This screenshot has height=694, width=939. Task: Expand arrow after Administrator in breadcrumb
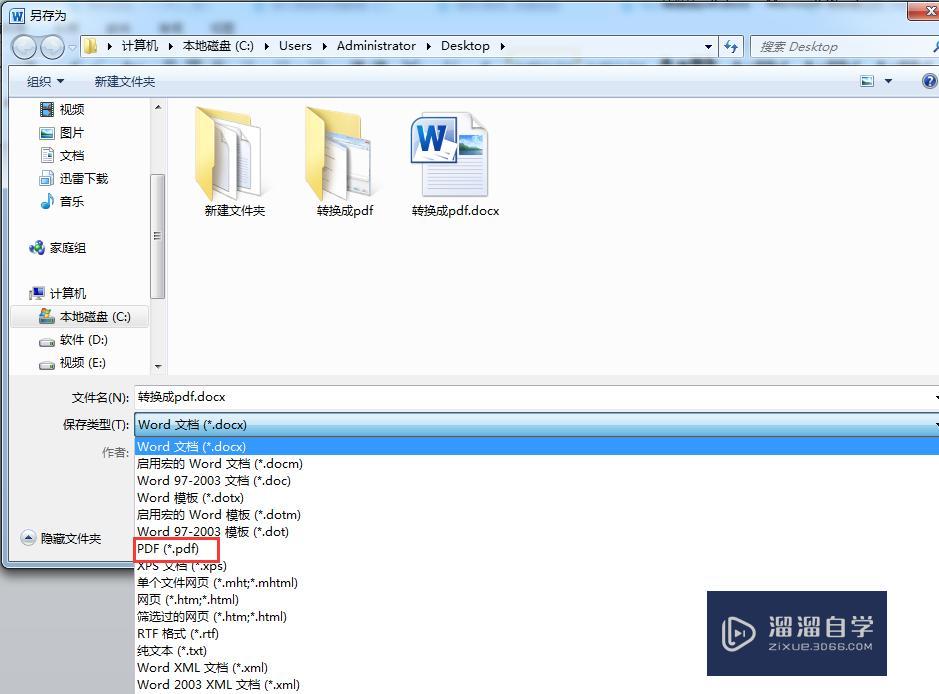pyautogui.click(x=429, y=46)
